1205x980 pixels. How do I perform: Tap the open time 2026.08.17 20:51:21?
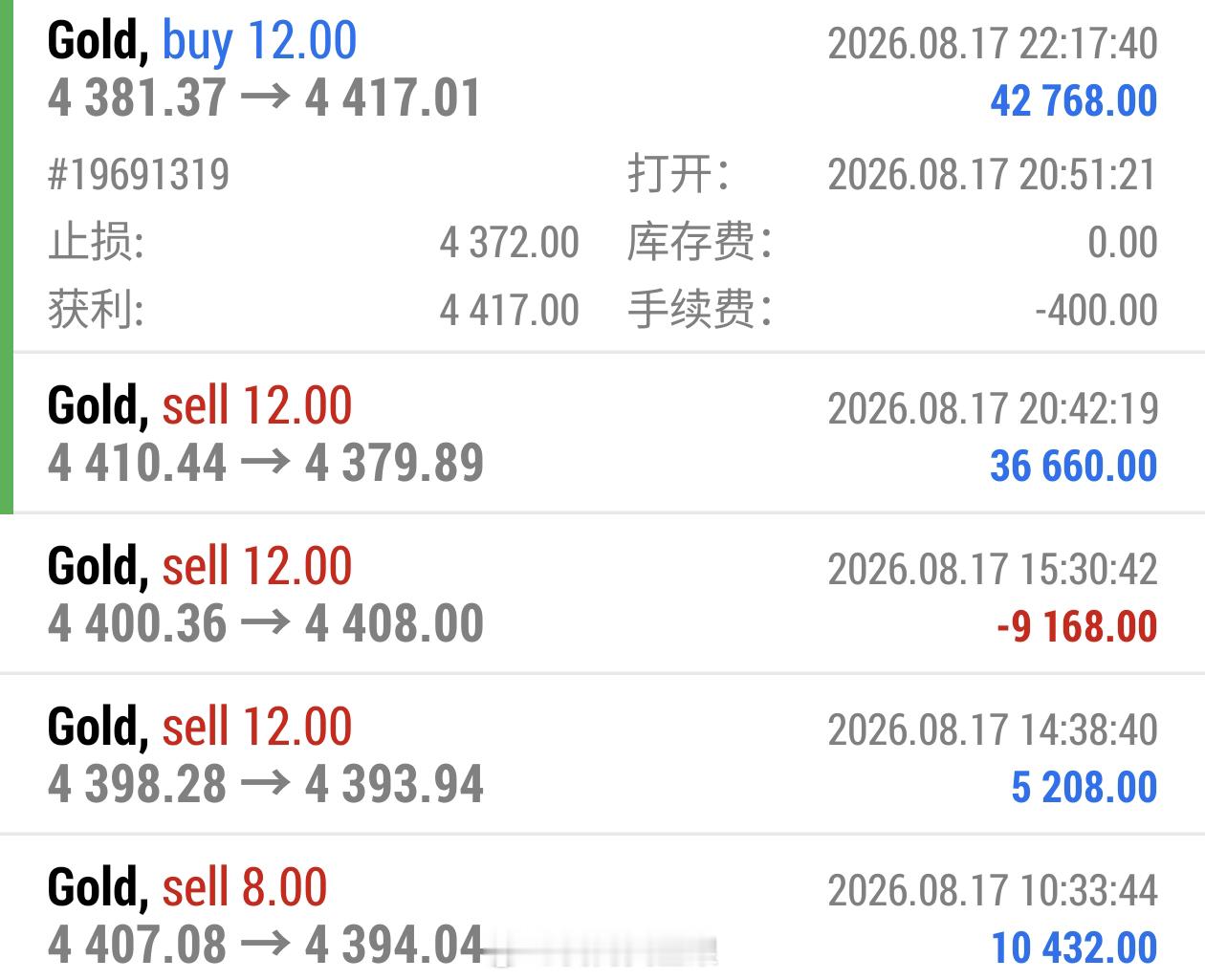click(993, 175)
